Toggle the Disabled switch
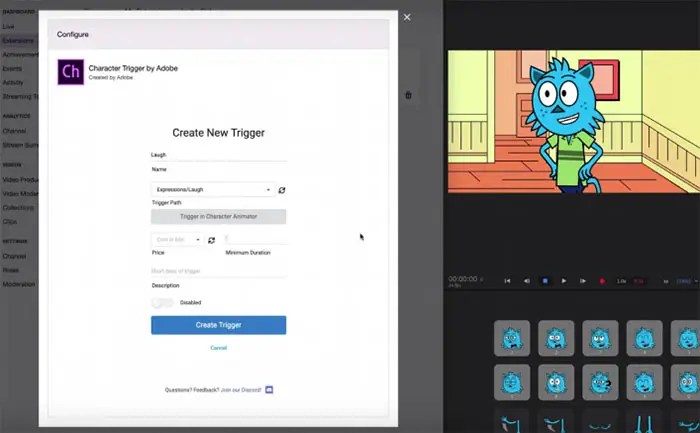Screen dimensions: 700x433 (162, 303)
